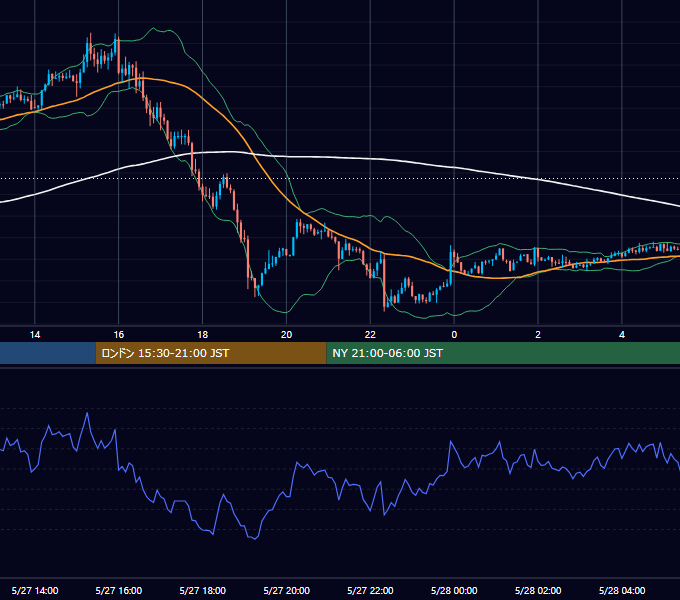Click the hour label 20 on the chart axis
Image resolution: width=680 pixels, height=600 pixels.
(286, 335)
